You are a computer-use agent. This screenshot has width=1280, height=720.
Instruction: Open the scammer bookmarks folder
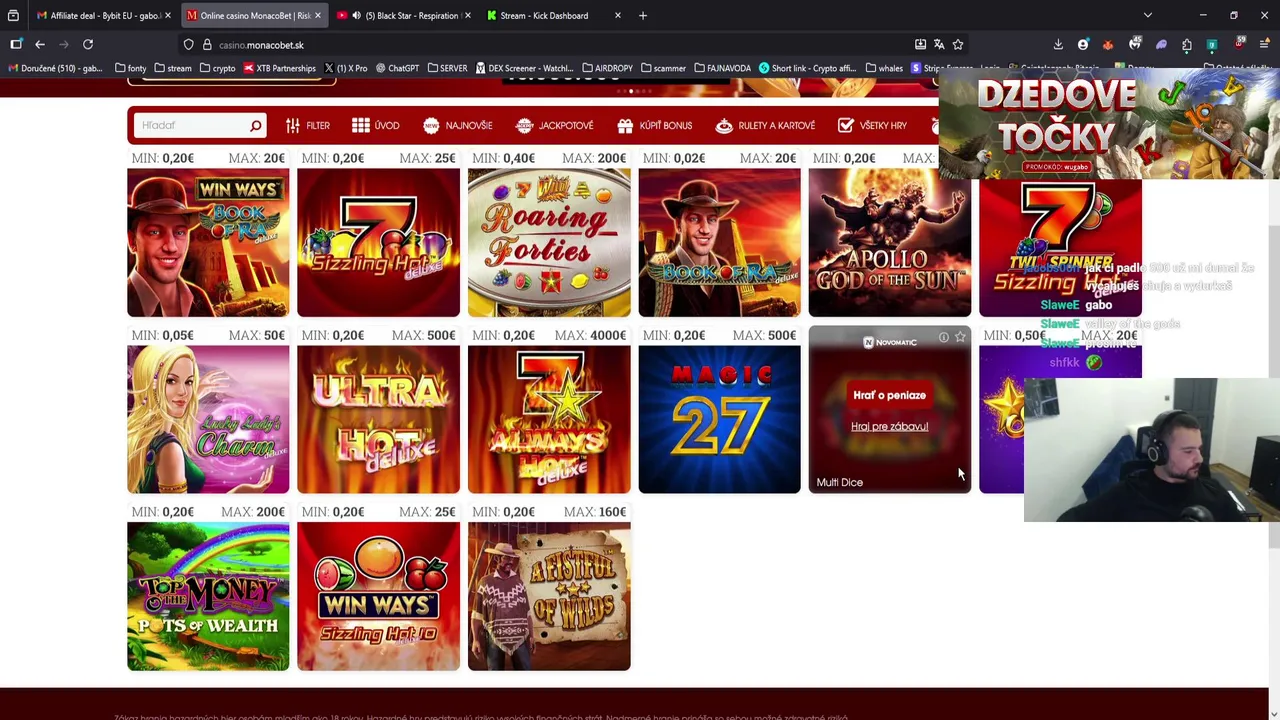coord(663,68)
